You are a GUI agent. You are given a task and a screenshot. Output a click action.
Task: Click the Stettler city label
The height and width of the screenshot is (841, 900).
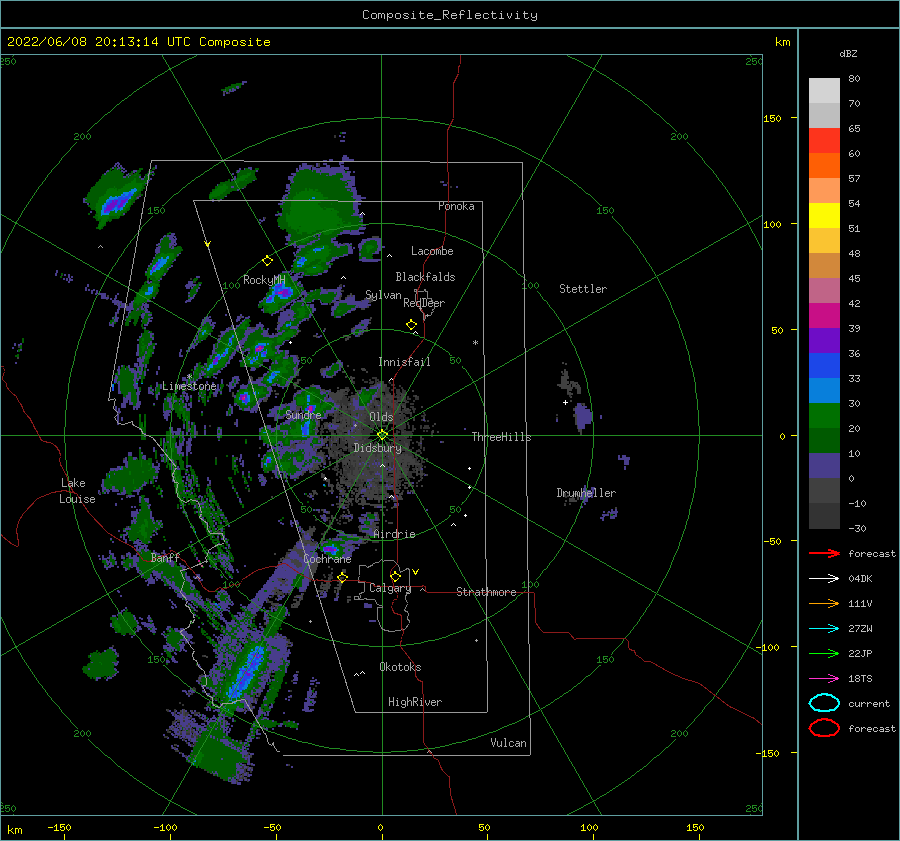coord(583,289)
